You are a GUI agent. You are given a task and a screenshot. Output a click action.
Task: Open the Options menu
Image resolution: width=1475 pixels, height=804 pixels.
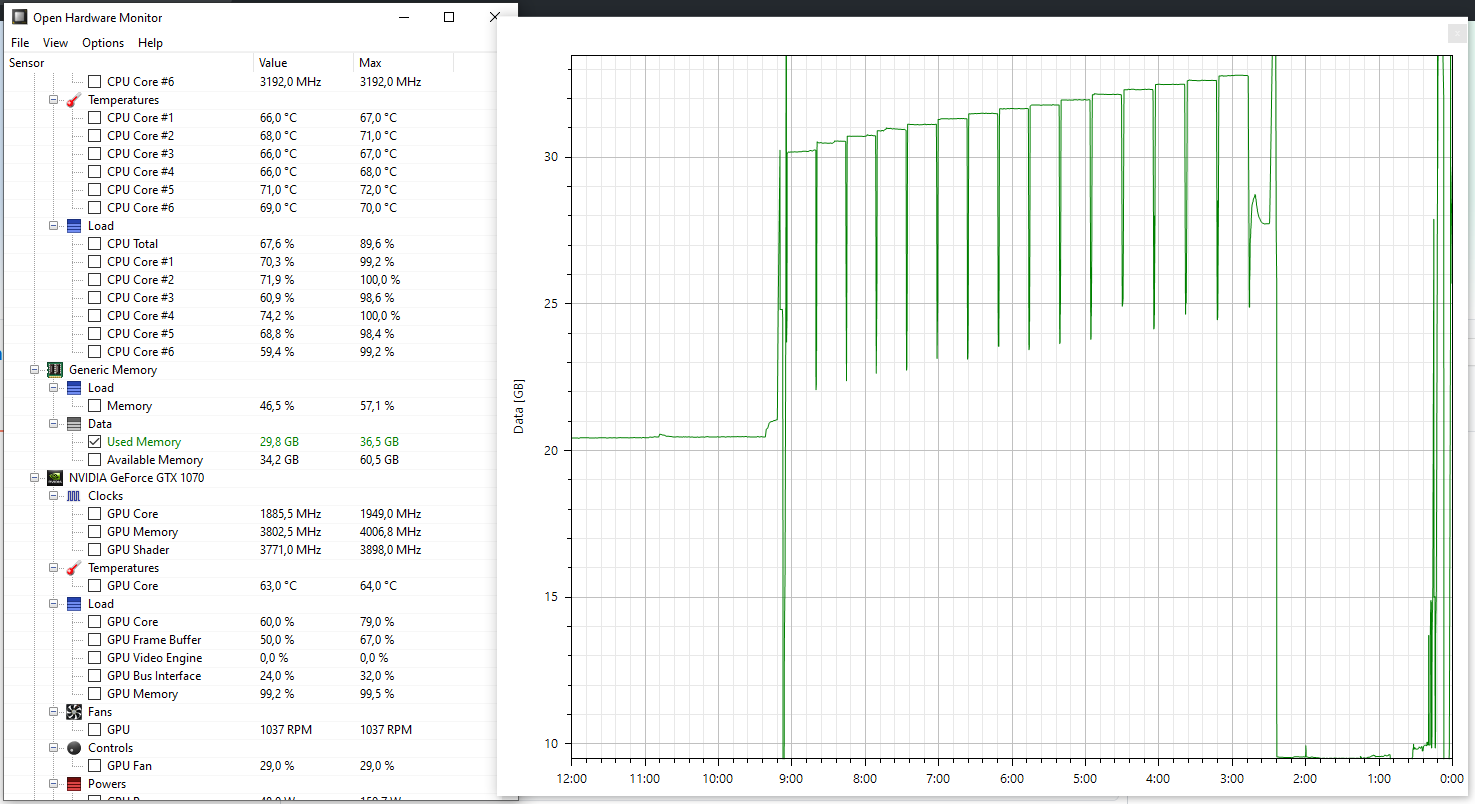click(x=103, y=42)
